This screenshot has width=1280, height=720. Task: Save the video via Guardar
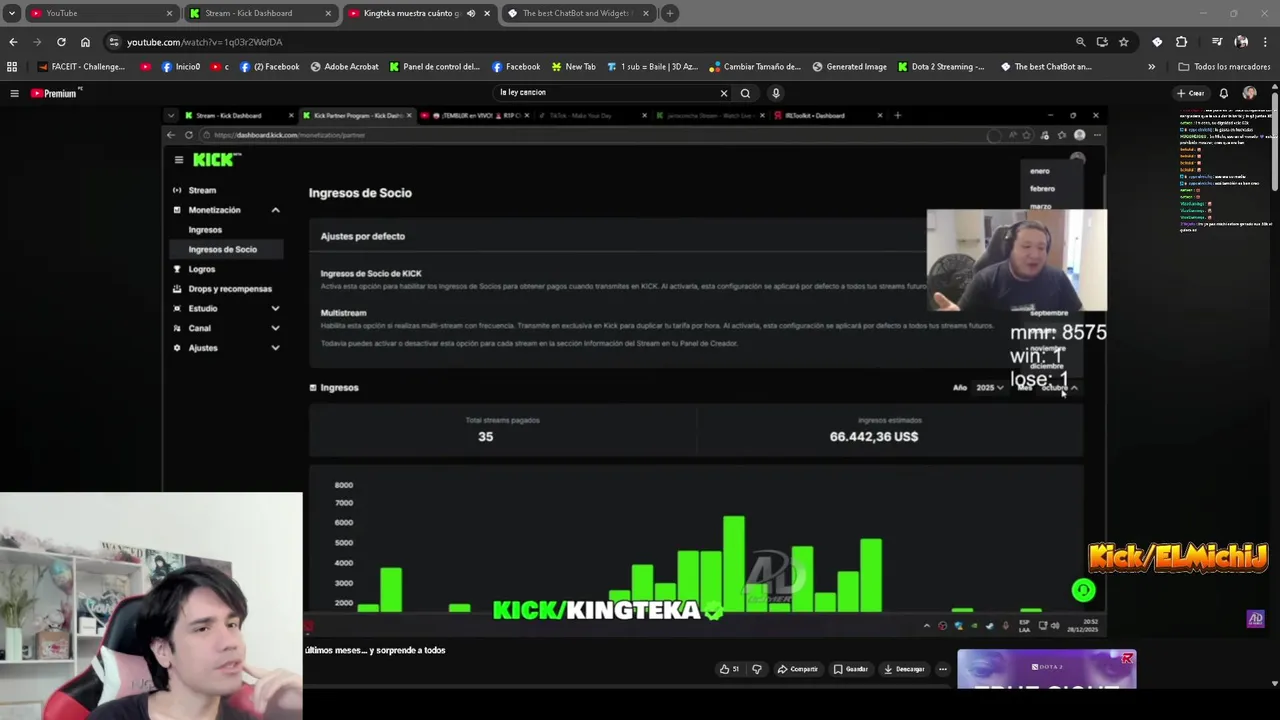pos(851,669)
